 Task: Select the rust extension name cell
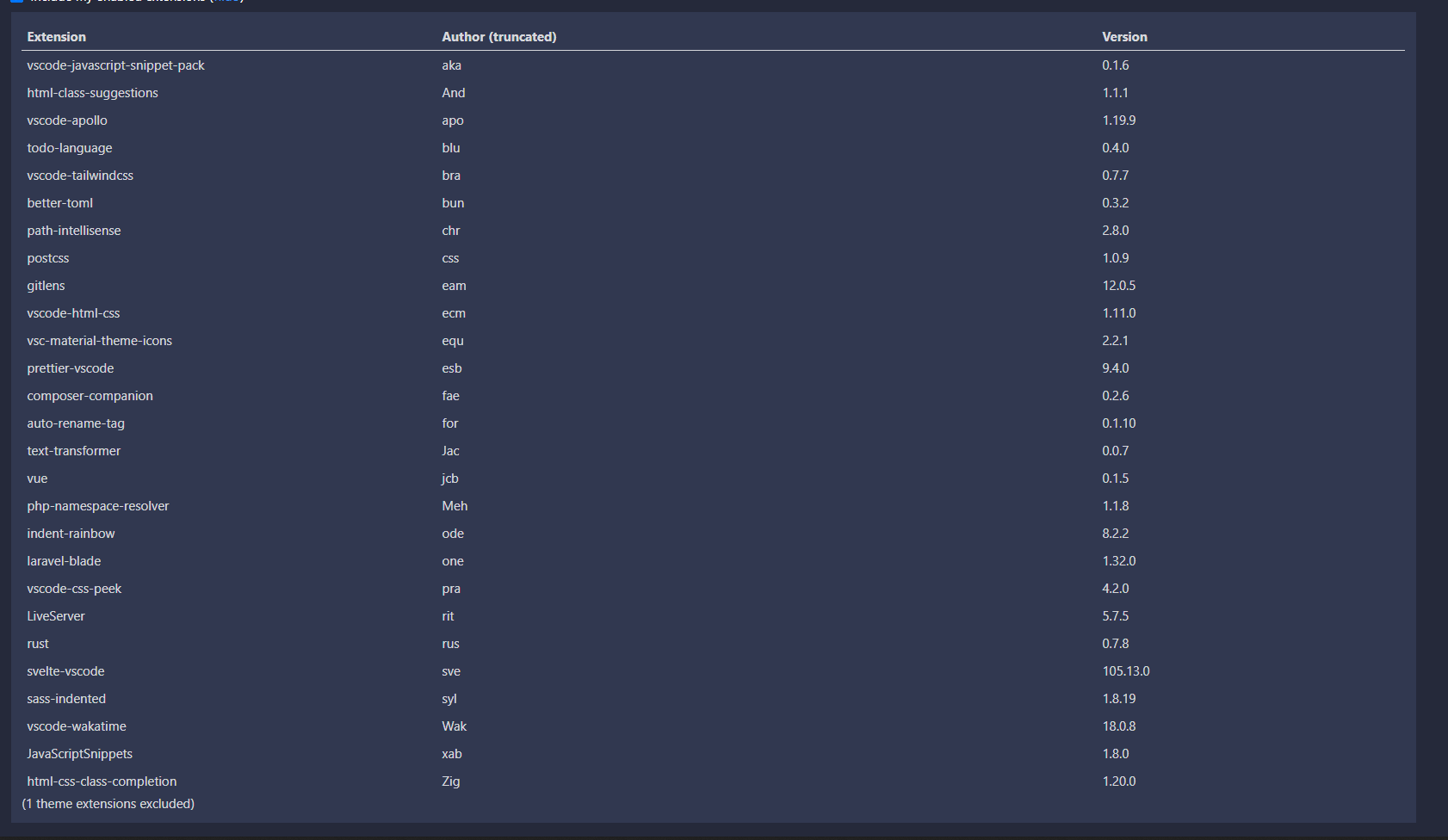pyautogui.click(x=38, y=644)
